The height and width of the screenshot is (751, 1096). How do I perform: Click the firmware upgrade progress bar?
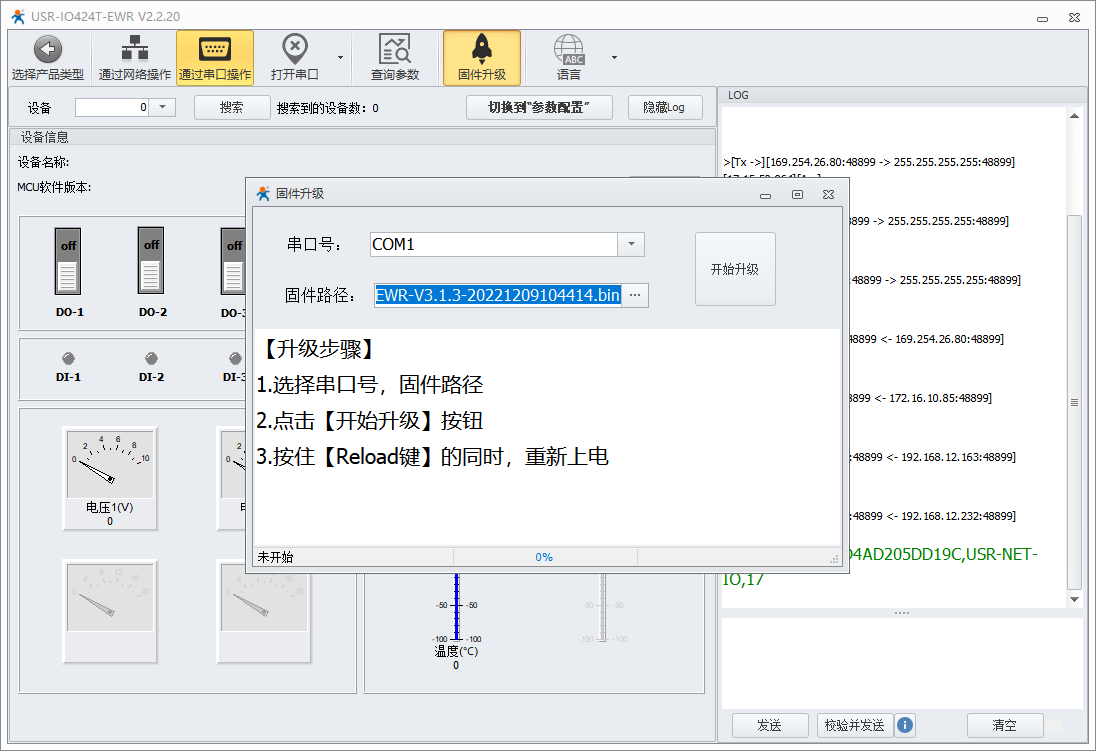544,557
